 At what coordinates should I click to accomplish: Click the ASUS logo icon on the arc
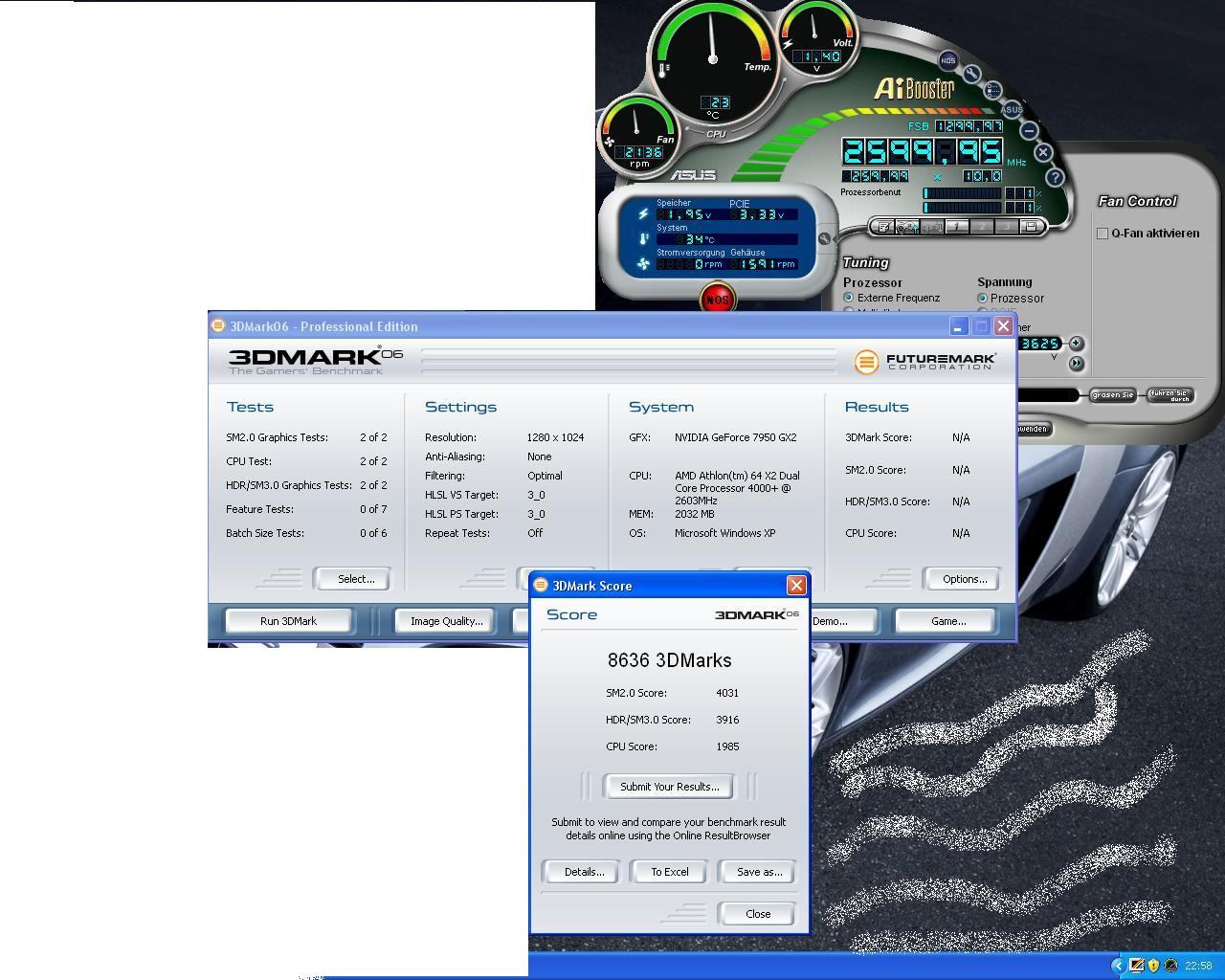(1012, 109)
